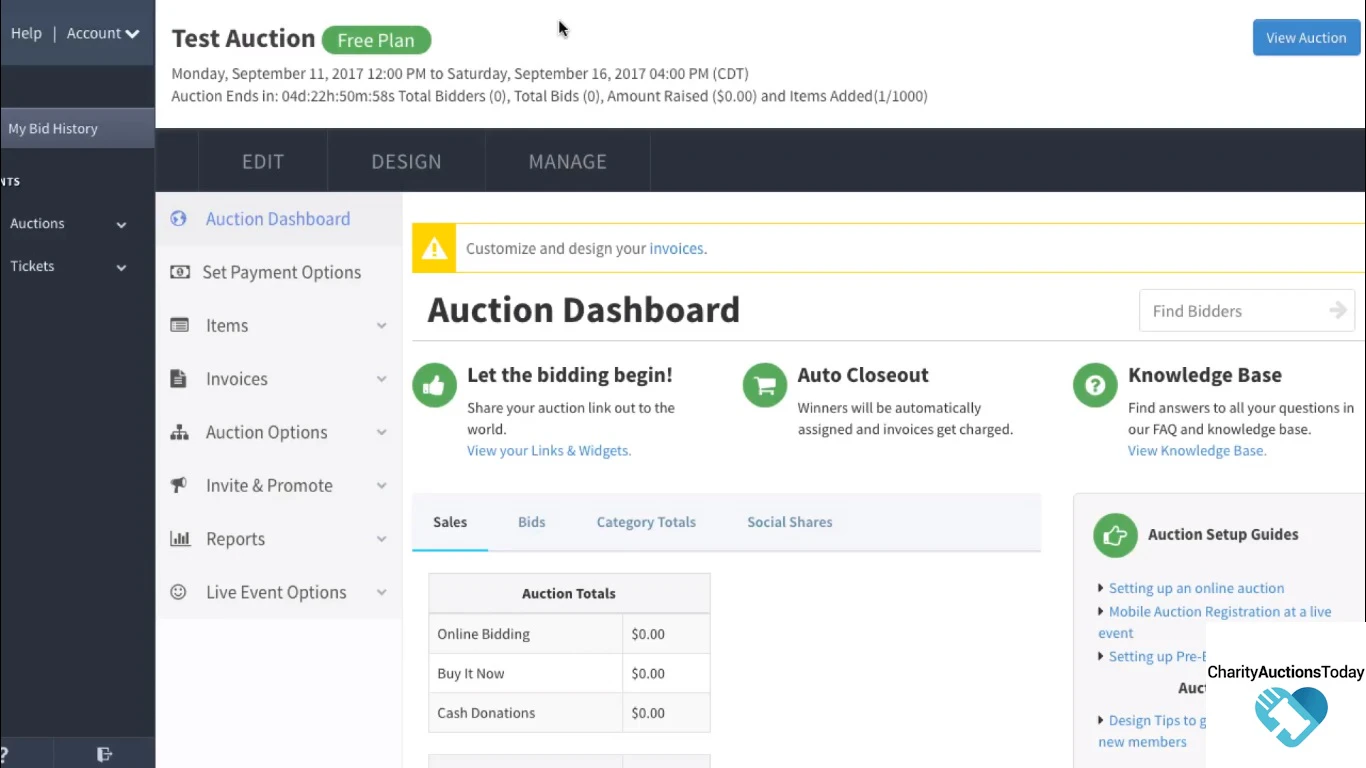Click the Auction Options sitemap icon
The width and height of the screenshot is (1366, 768).
[180, 432]
